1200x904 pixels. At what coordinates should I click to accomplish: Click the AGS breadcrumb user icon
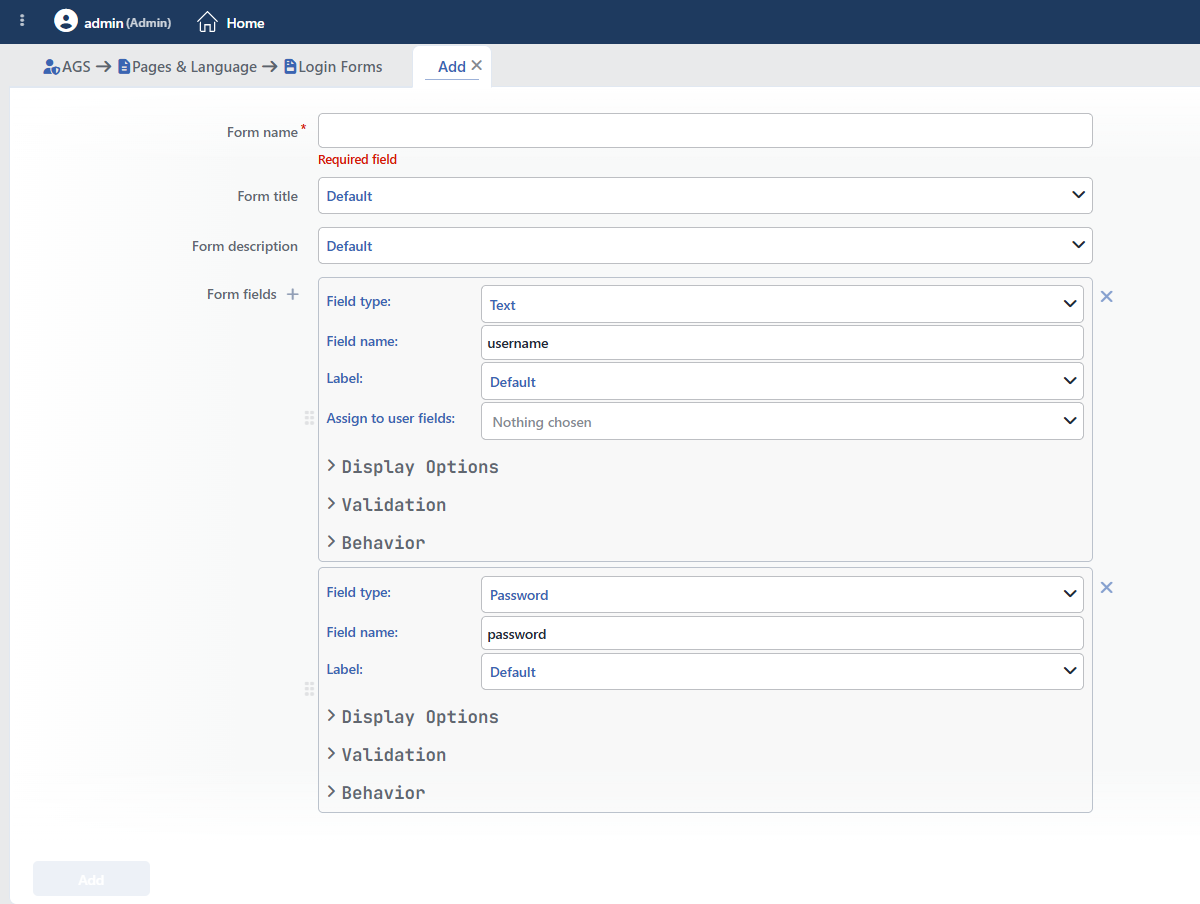(52, 67)
